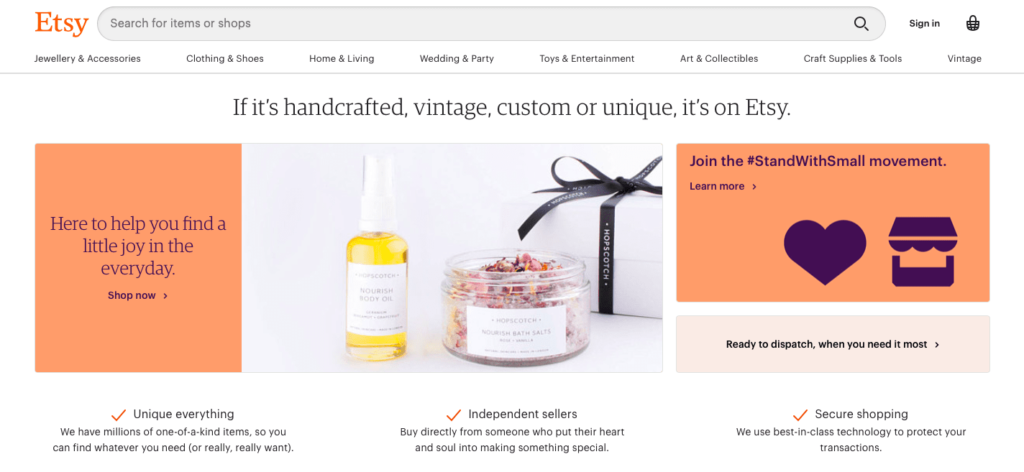1024x472 pixels.
Task: Open the shopping basket icon
Action: pos(973,24)
